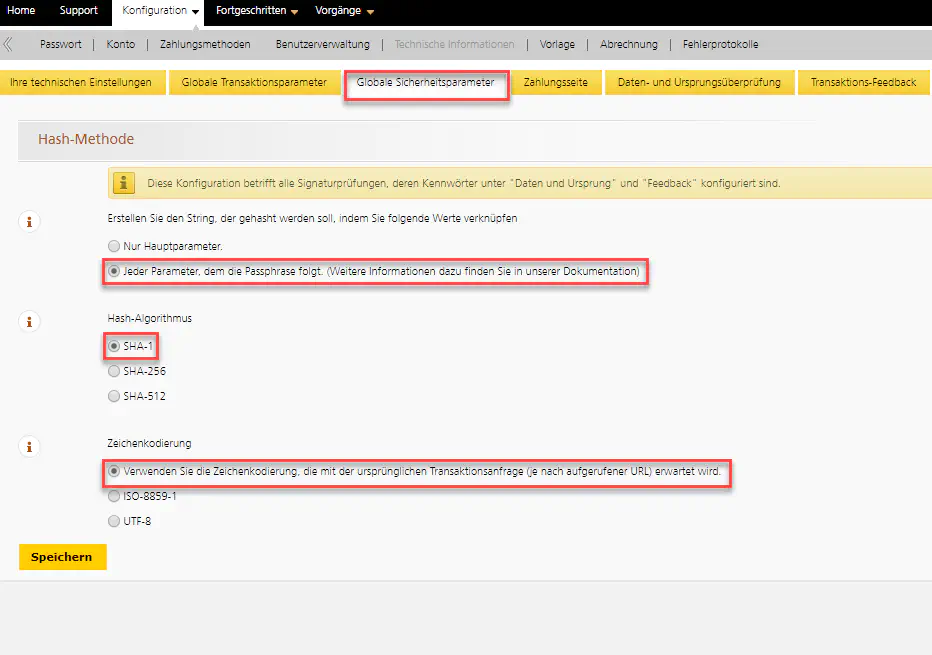
Task: Click info icon next to Zeichenkodierung
Action: point(29,446)
